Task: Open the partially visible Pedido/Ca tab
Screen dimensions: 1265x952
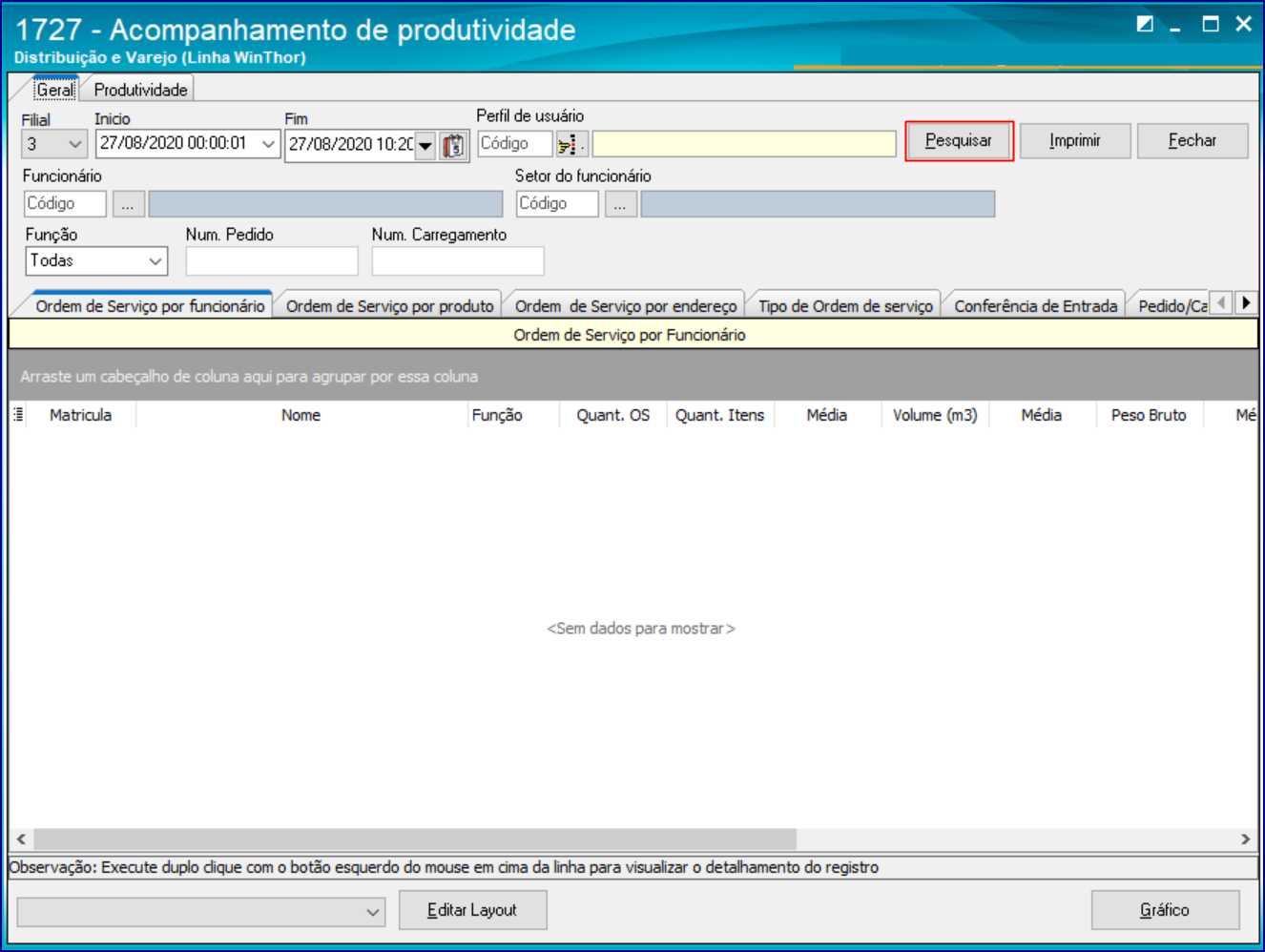Action: [x=1172, y=306]
